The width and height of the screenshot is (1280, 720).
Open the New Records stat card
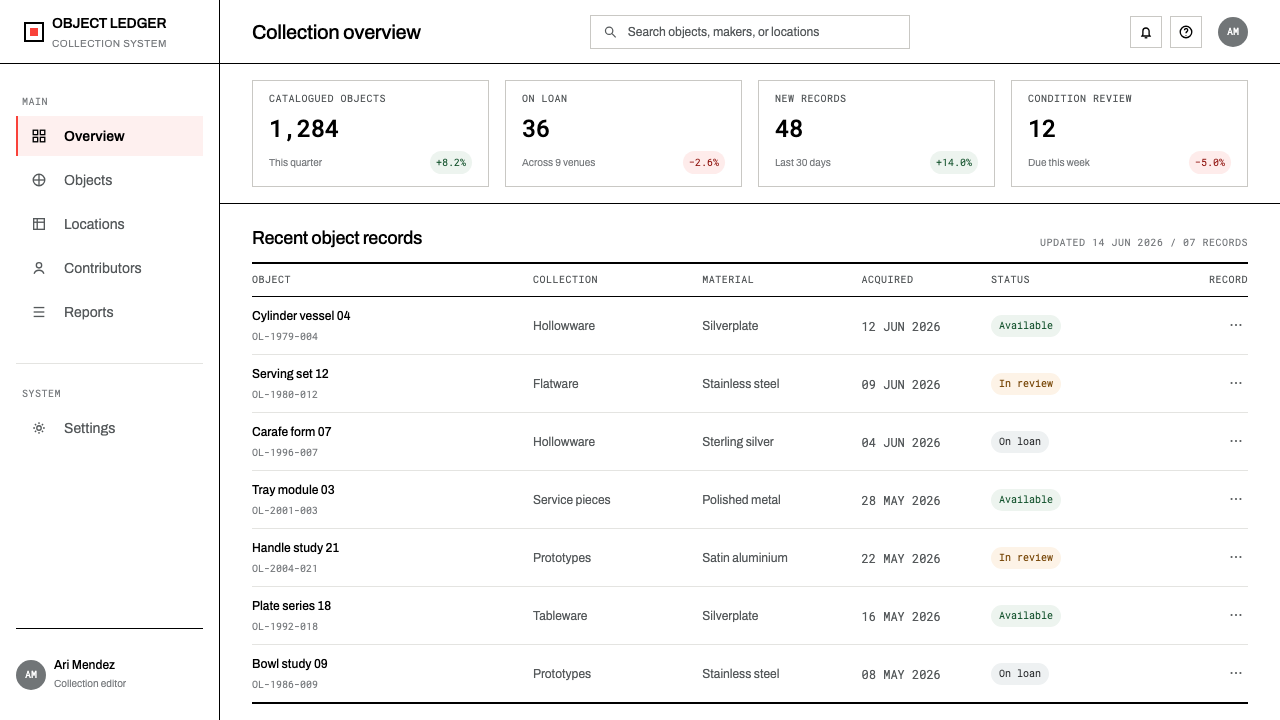tap(876, 133)
